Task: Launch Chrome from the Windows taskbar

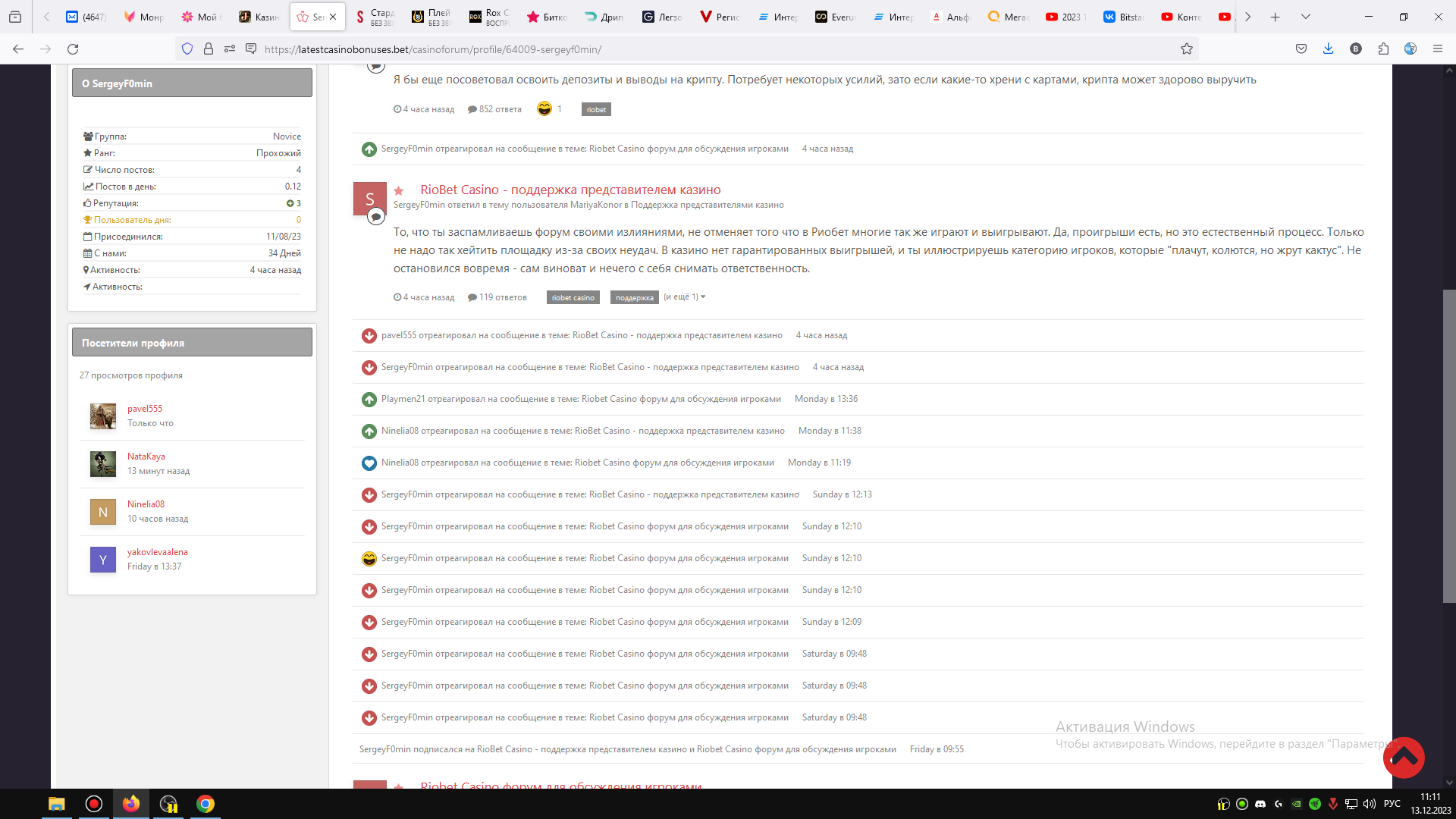Action: tap(206, 804)
